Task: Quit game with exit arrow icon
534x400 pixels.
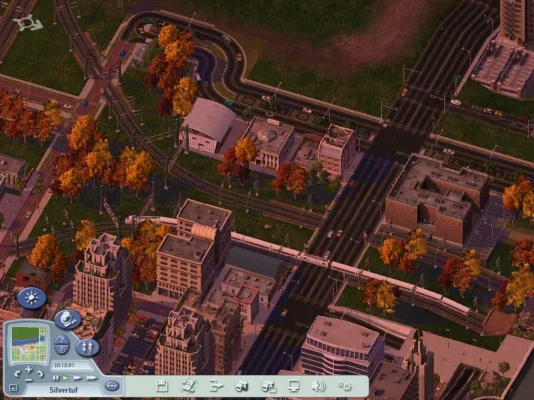Action: tap(216, 386)
